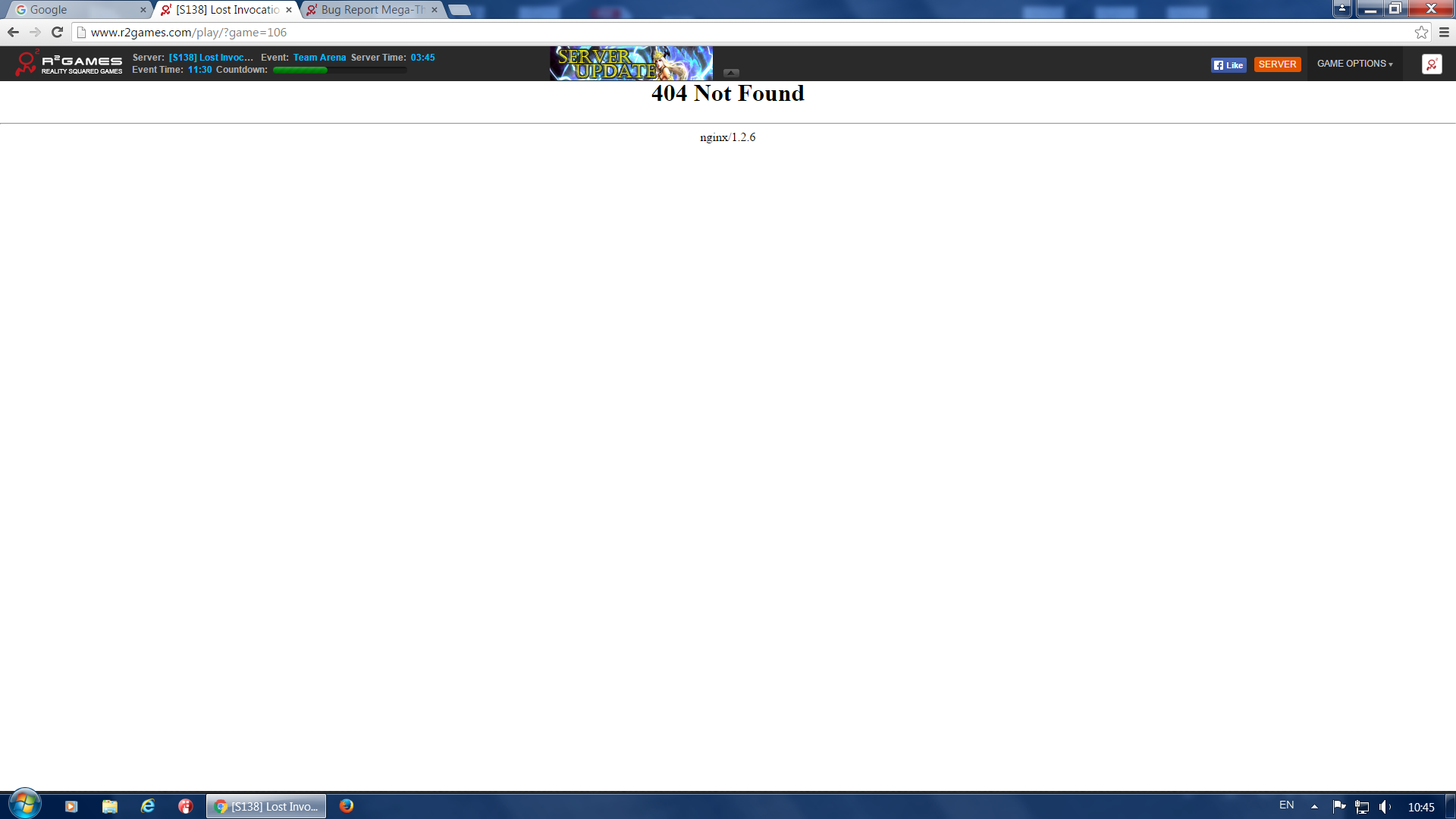Screen dimensions: 1456x819
Task: Click the R2Games avatar icon at top right
Action: [x=1431, y=64]
